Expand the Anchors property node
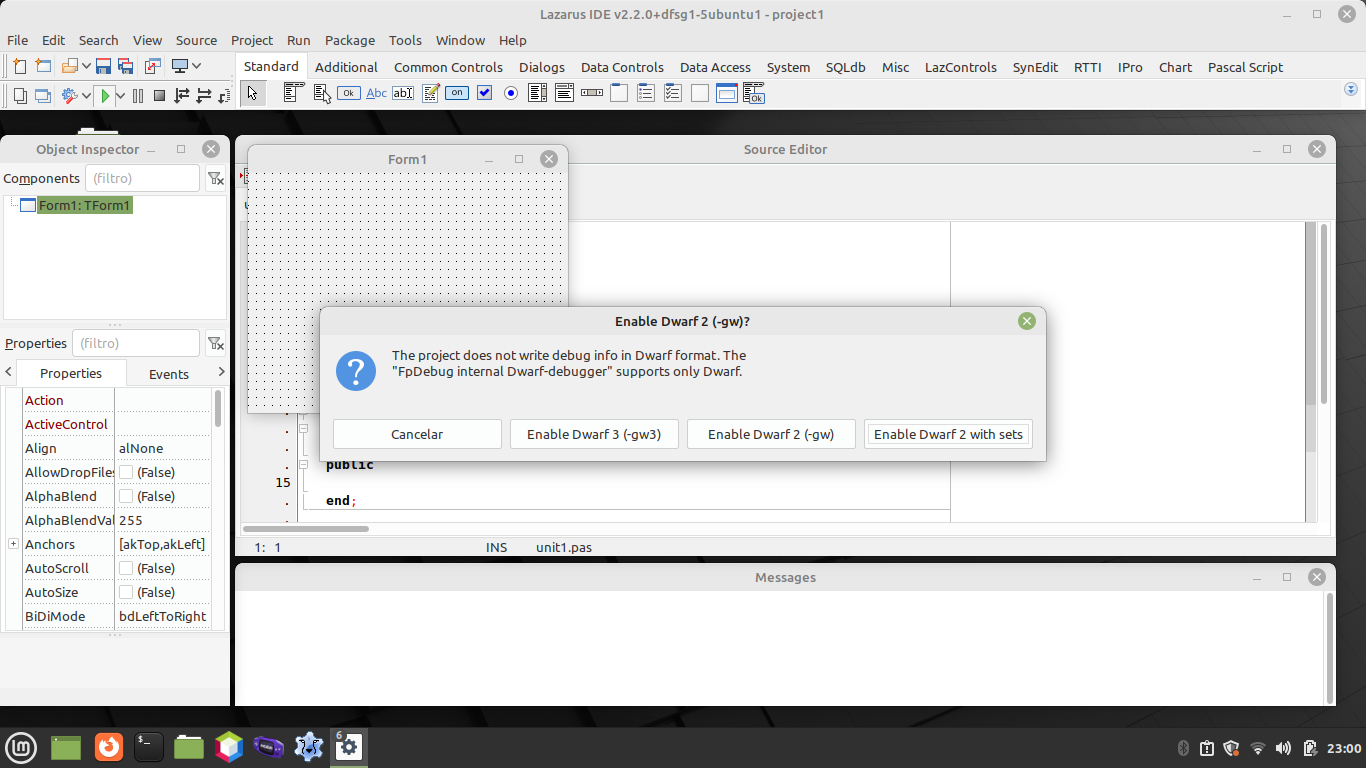Screen dimensions: 1366x768 (13, 544)
